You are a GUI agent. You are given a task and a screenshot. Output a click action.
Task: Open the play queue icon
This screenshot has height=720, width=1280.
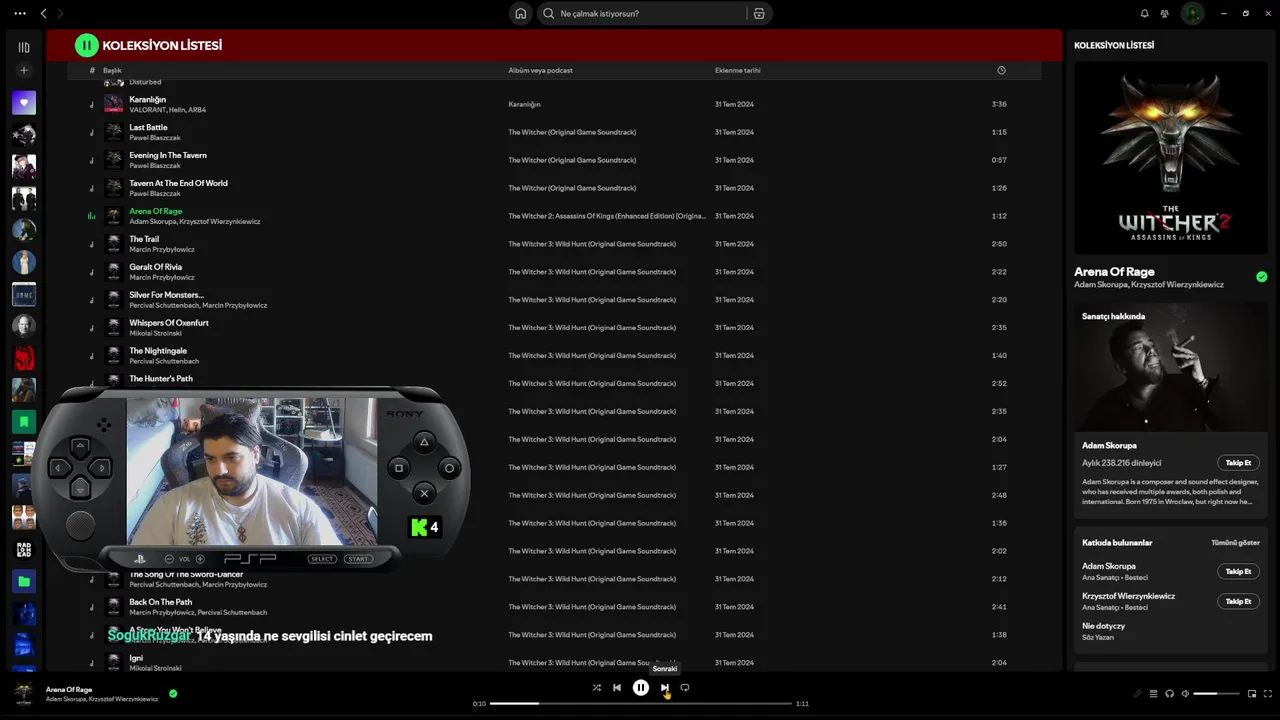1153,694
